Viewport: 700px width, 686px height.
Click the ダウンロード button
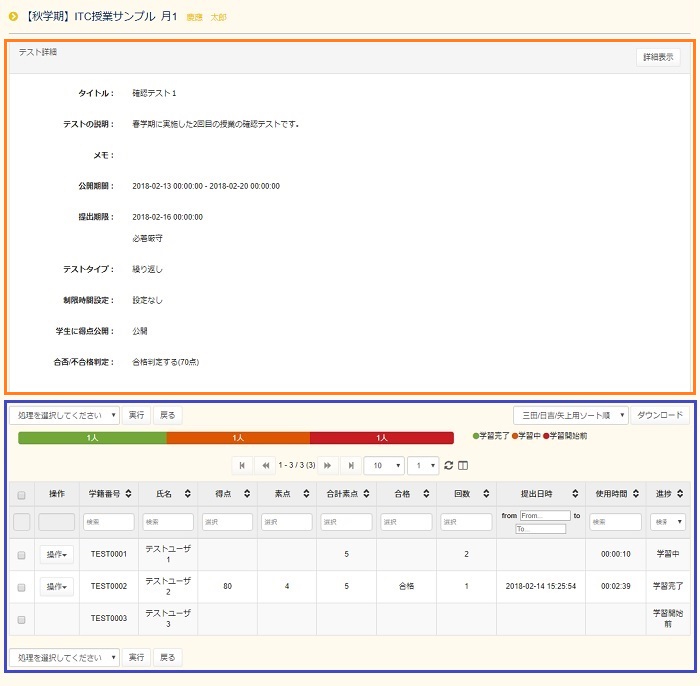click(x=659, y=415)
